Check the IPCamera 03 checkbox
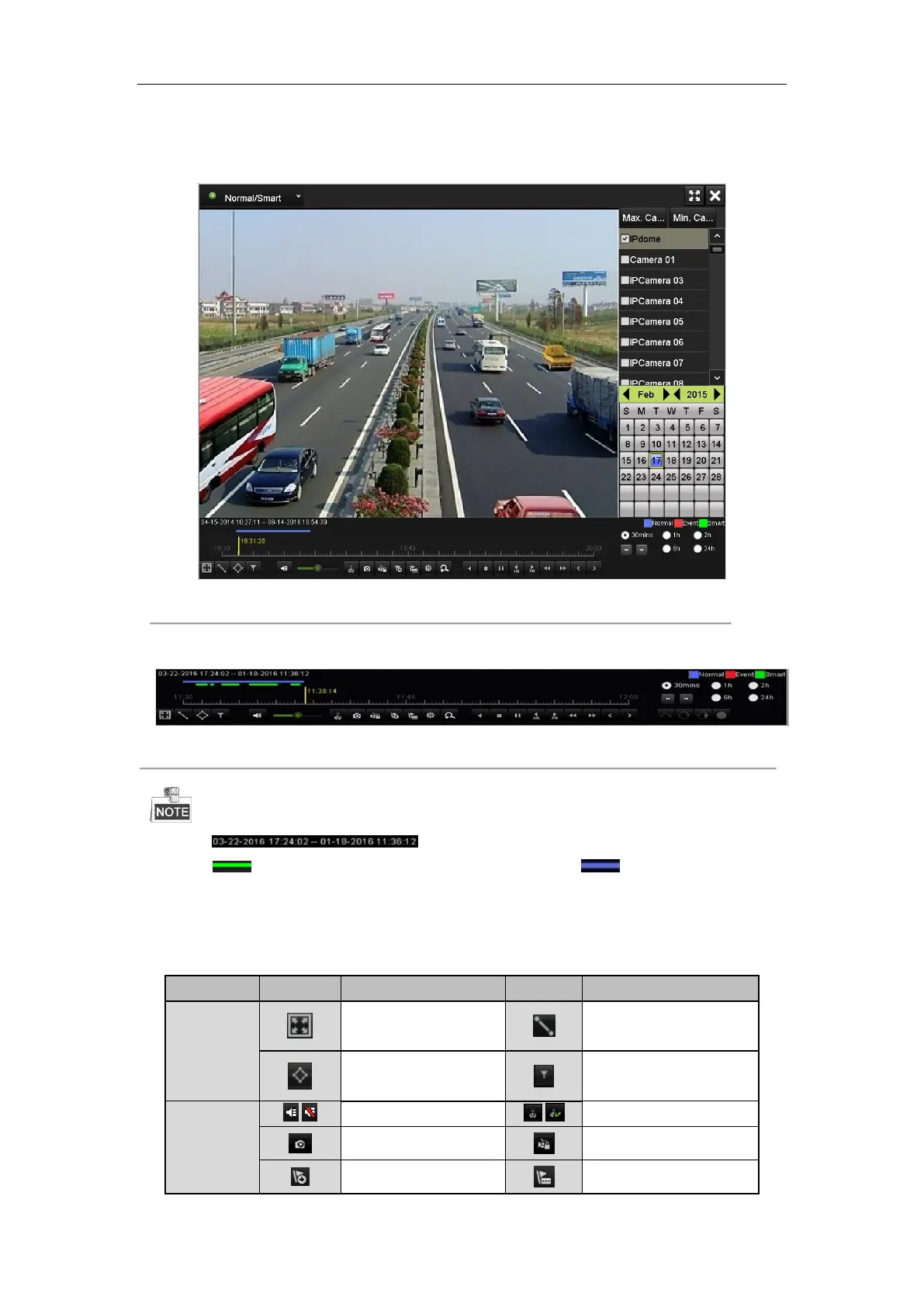The image size is (924, 1307). [625, 280]
